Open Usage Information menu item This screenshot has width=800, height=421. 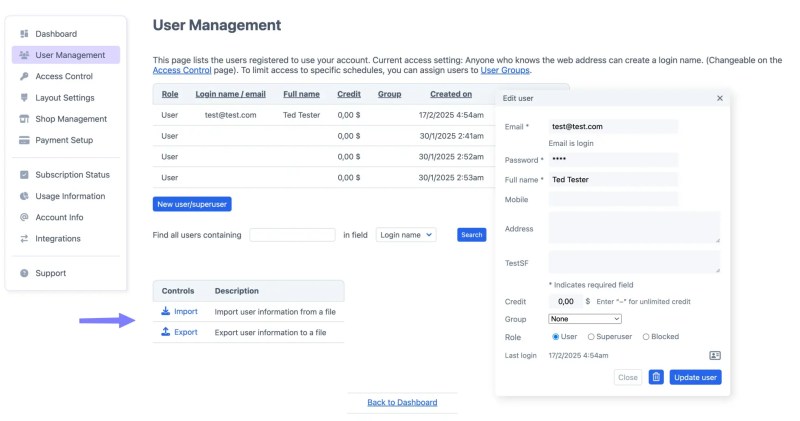click(x=70, y=196)
